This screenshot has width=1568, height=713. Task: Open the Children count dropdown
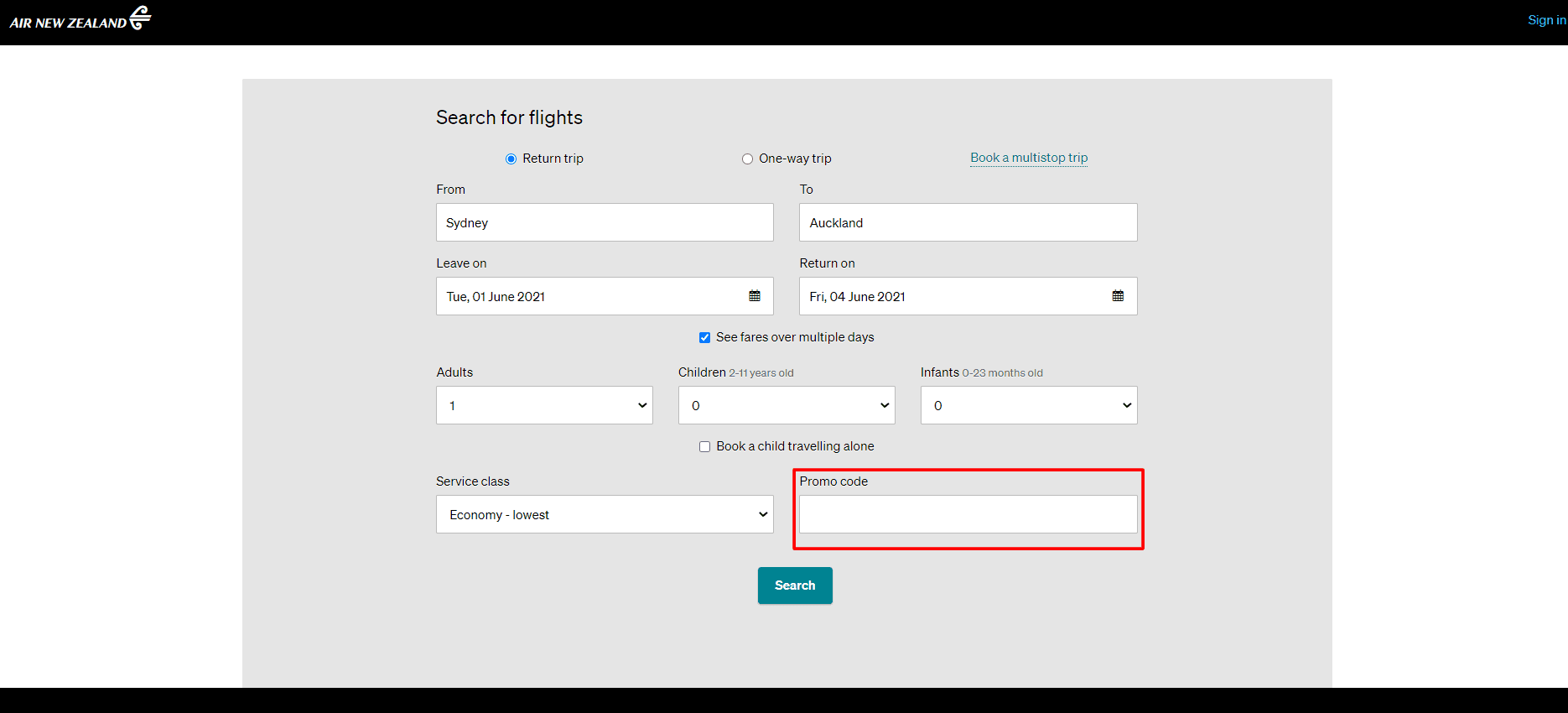[x=786, y=405]
